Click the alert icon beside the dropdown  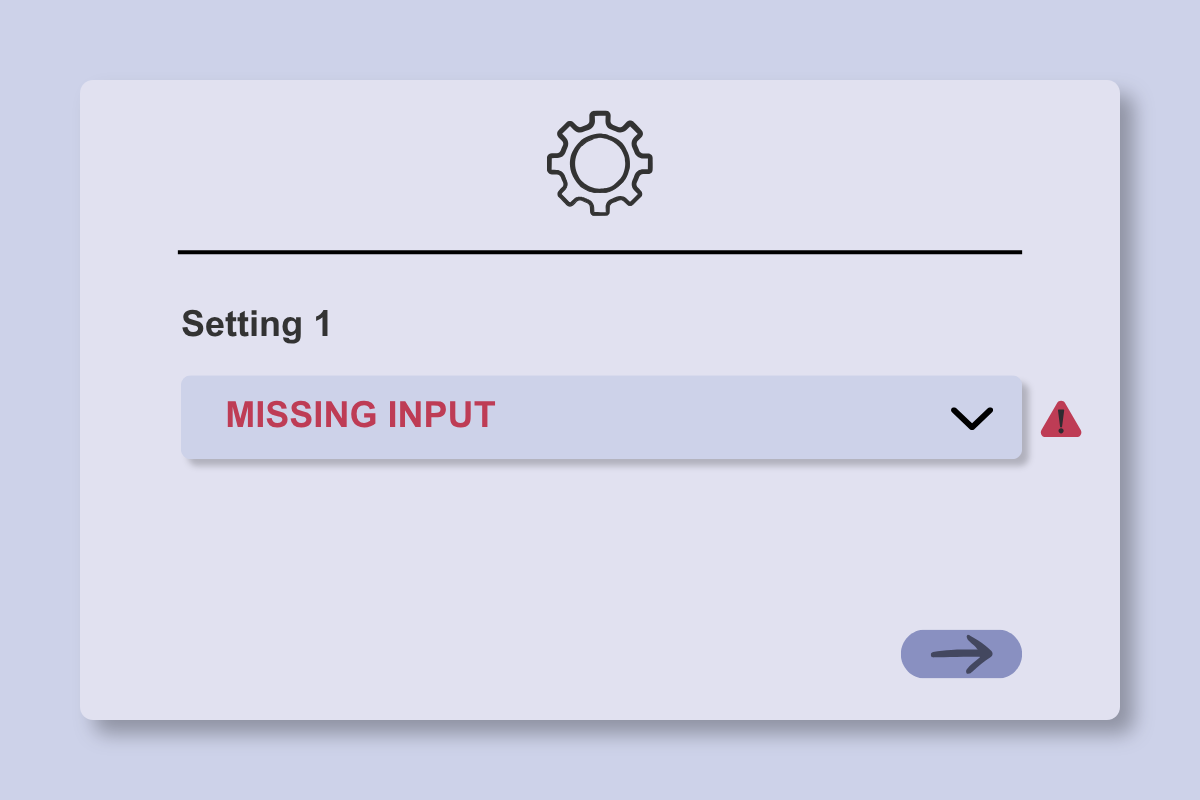pos(1061,419)
